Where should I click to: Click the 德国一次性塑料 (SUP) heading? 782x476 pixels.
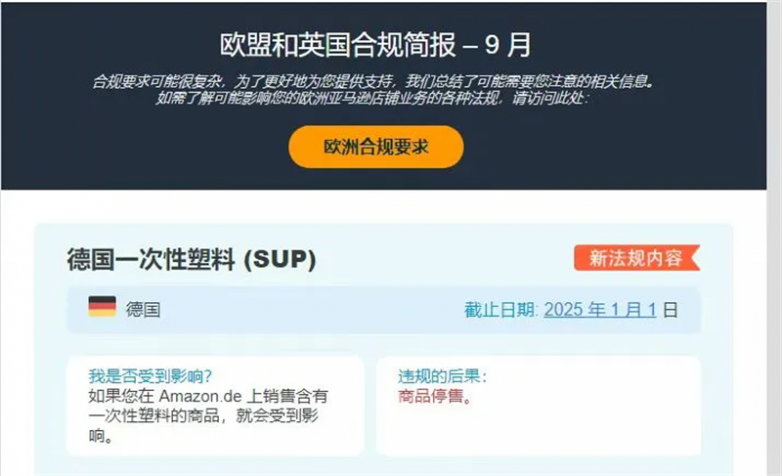click(x=192, y=259)
